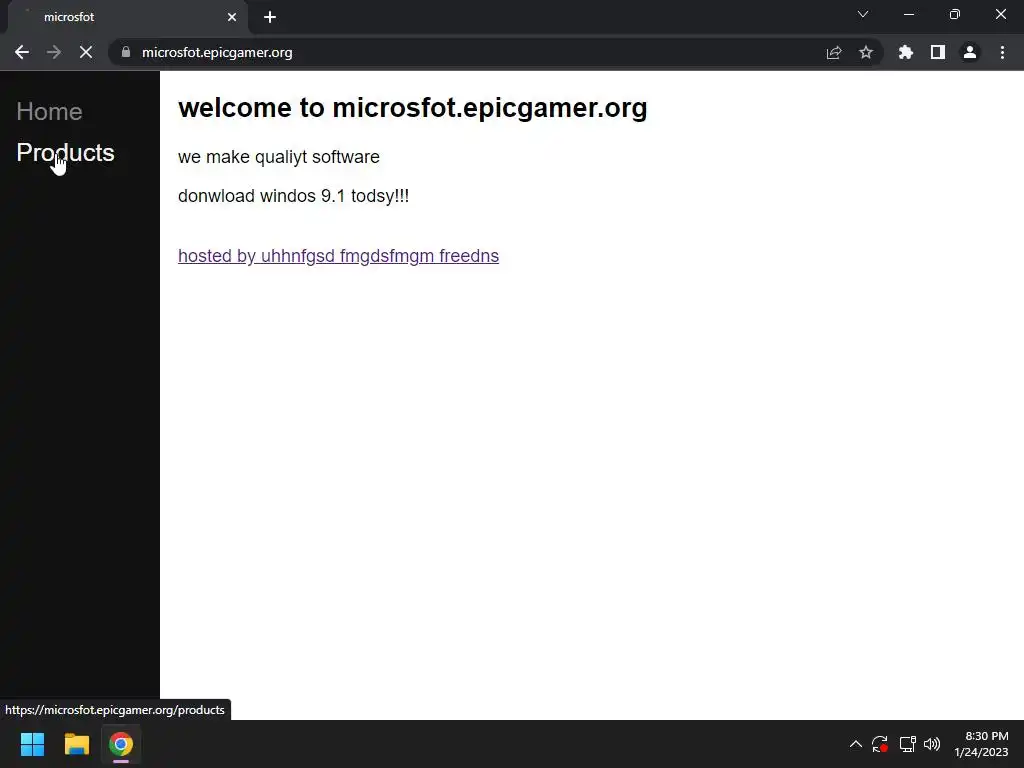Image resolution: width=1024 pixels, height=768 pixels.
Task: Open network settings tray icon
Action: click(907, 744)
